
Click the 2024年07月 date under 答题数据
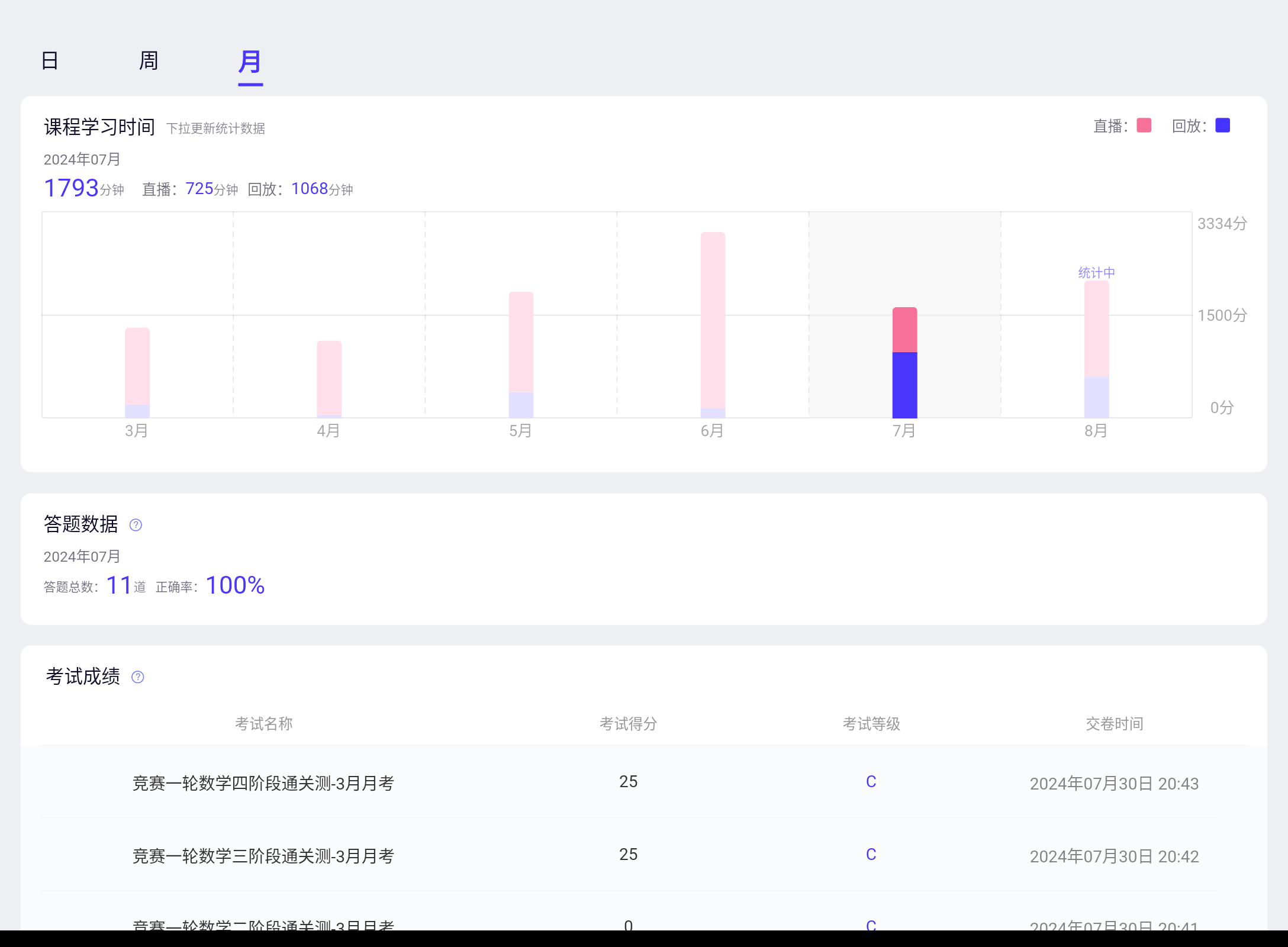(82, 556)
